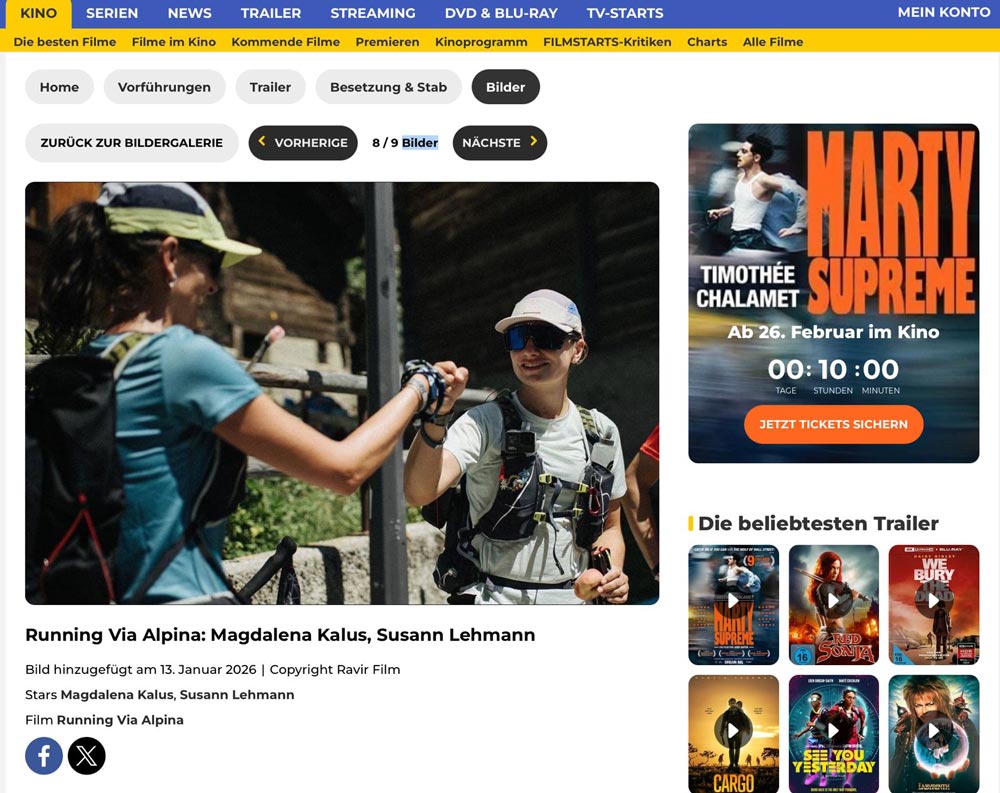Play the See You Yesterday trailer
Viewport: 1000px width, 793px height.
coord(833,732)
